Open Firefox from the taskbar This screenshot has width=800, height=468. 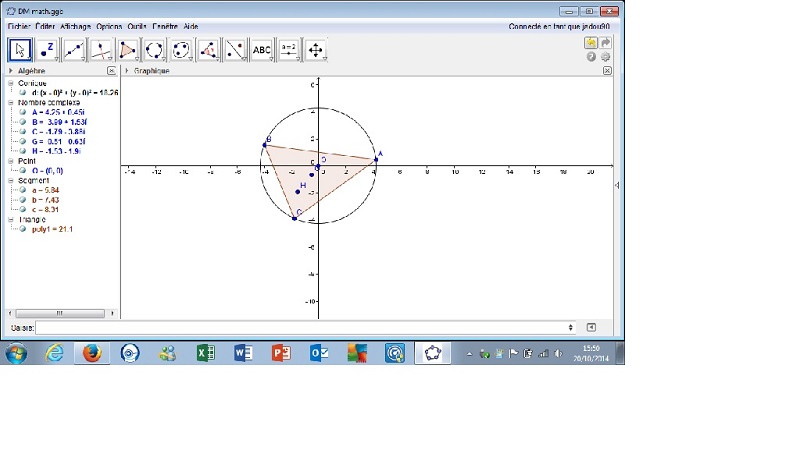[92, 353]
